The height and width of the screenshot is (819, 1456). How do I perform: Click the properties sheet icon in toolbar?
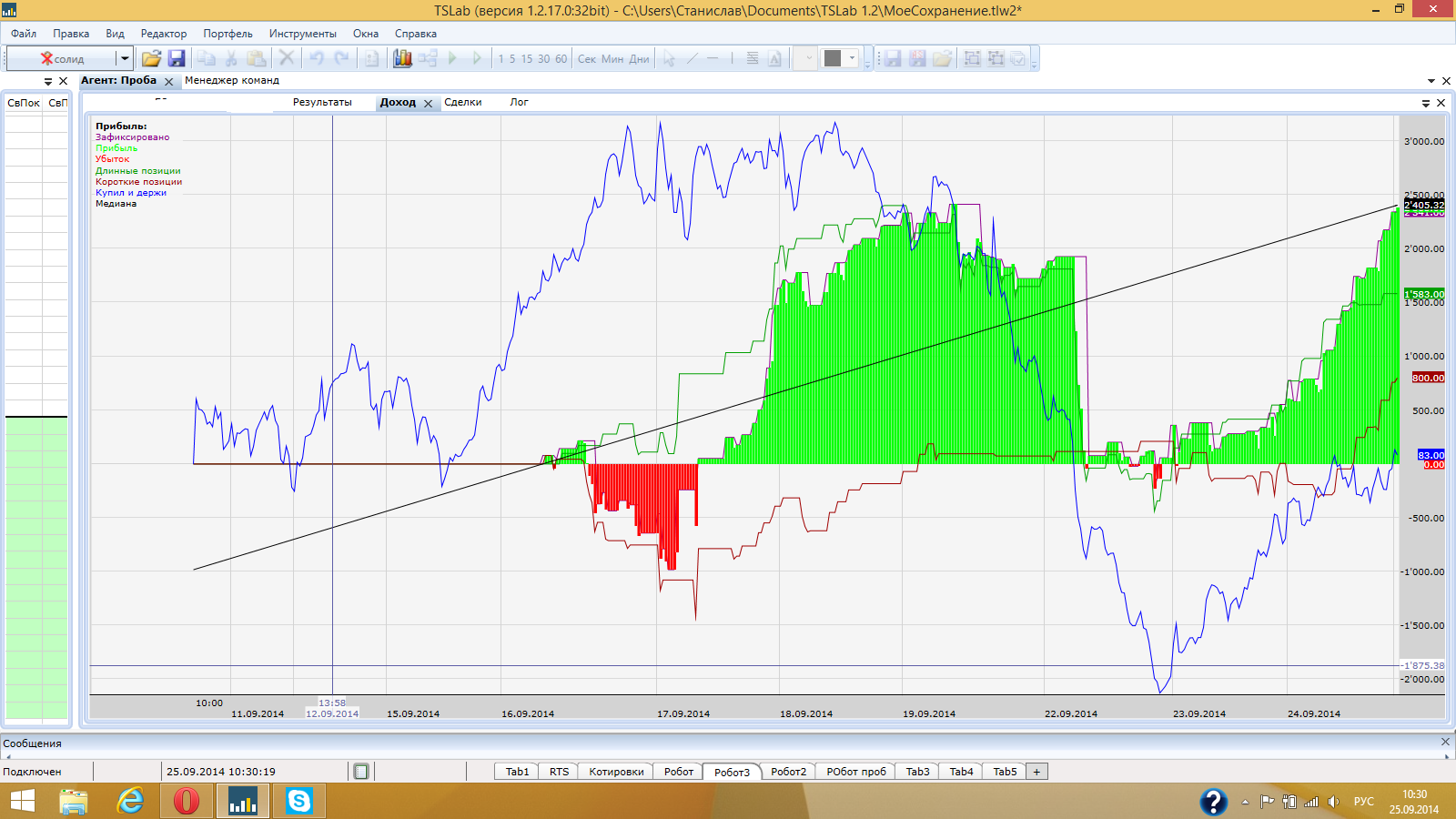pyautogui.click(x=371, y=58)
